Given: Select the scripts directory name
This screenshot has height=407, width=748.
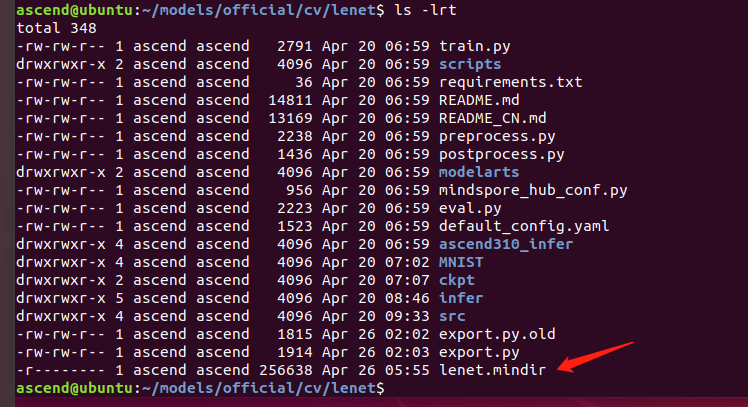Looking at the screenshot, I should click(471, 64).
